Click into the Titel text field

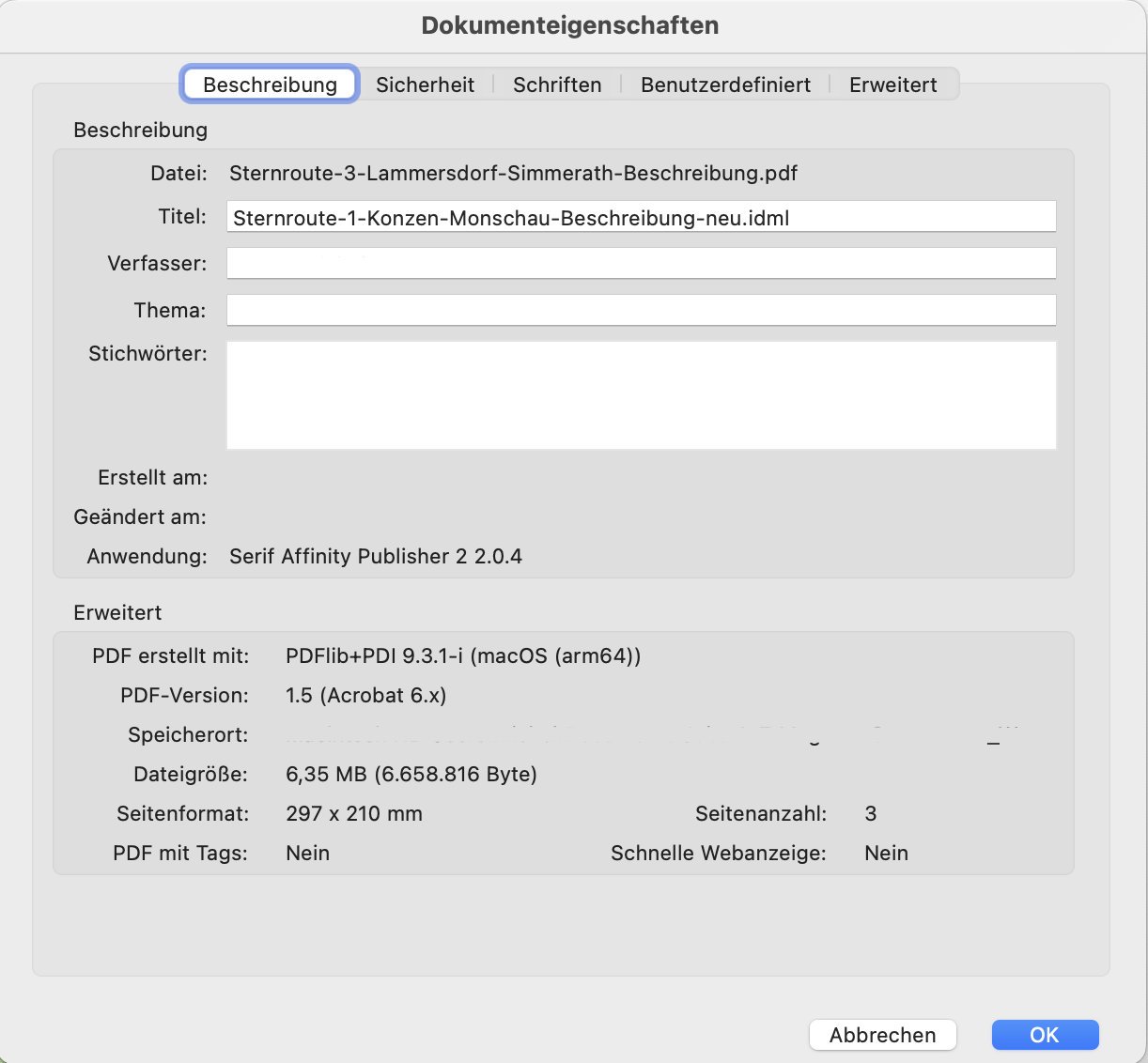[641, 217]
